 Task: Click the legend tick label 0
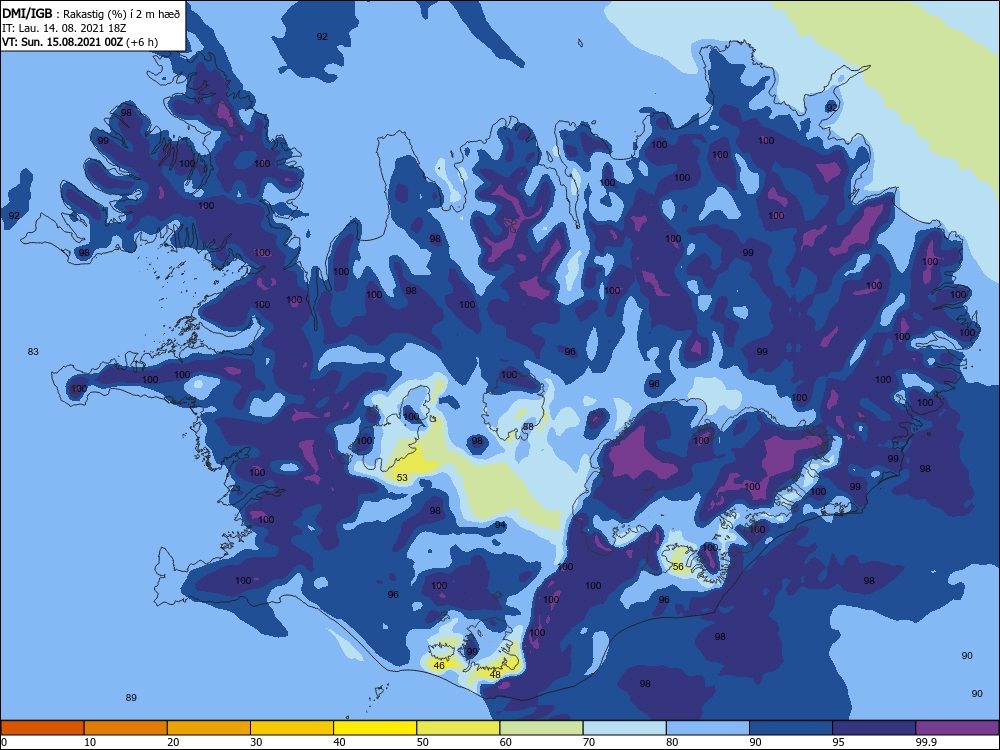pyautogui.click(x=4, y=742)
